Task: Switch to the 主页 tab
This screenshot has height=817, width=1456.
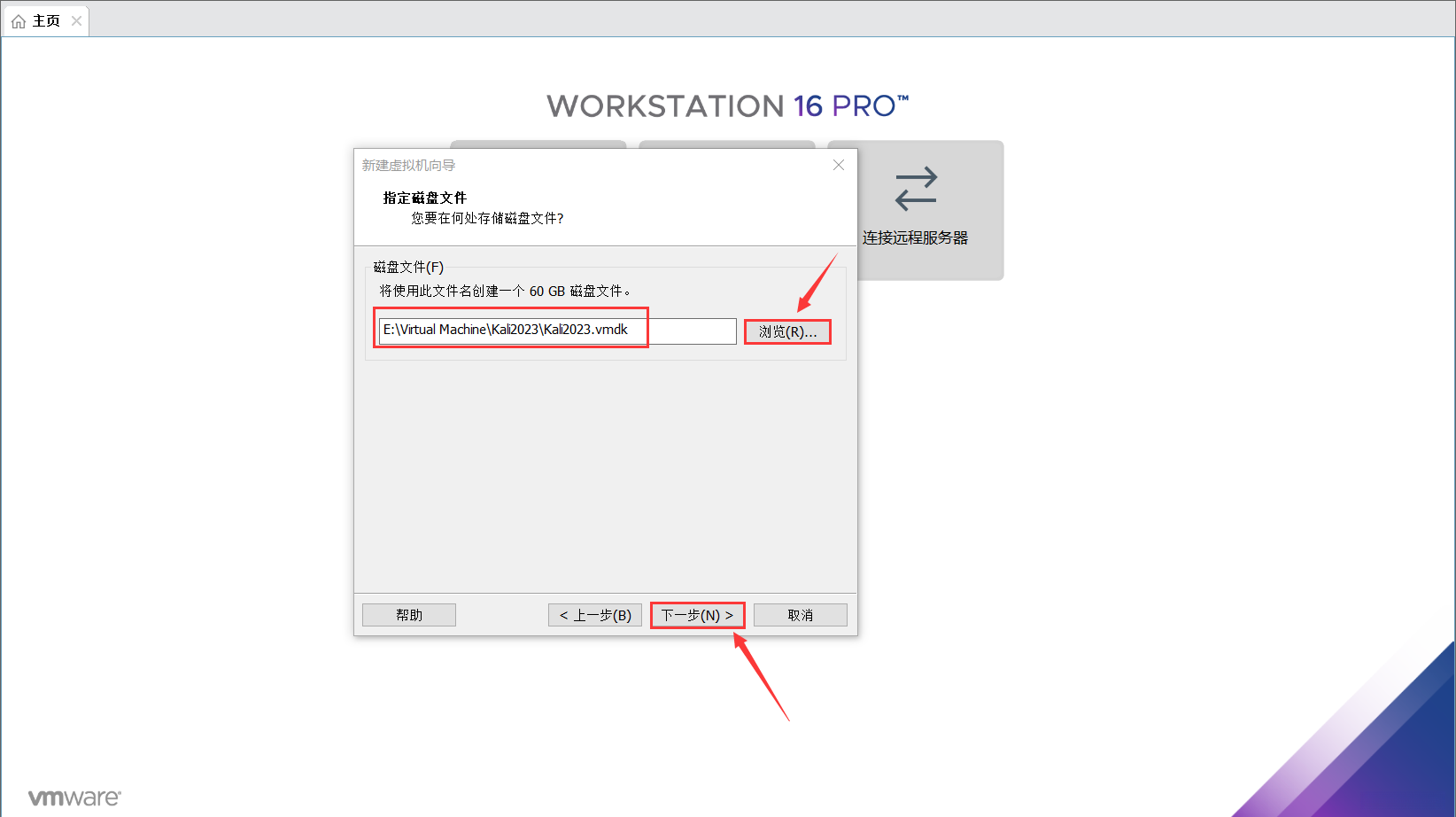Action: point(44,19)
